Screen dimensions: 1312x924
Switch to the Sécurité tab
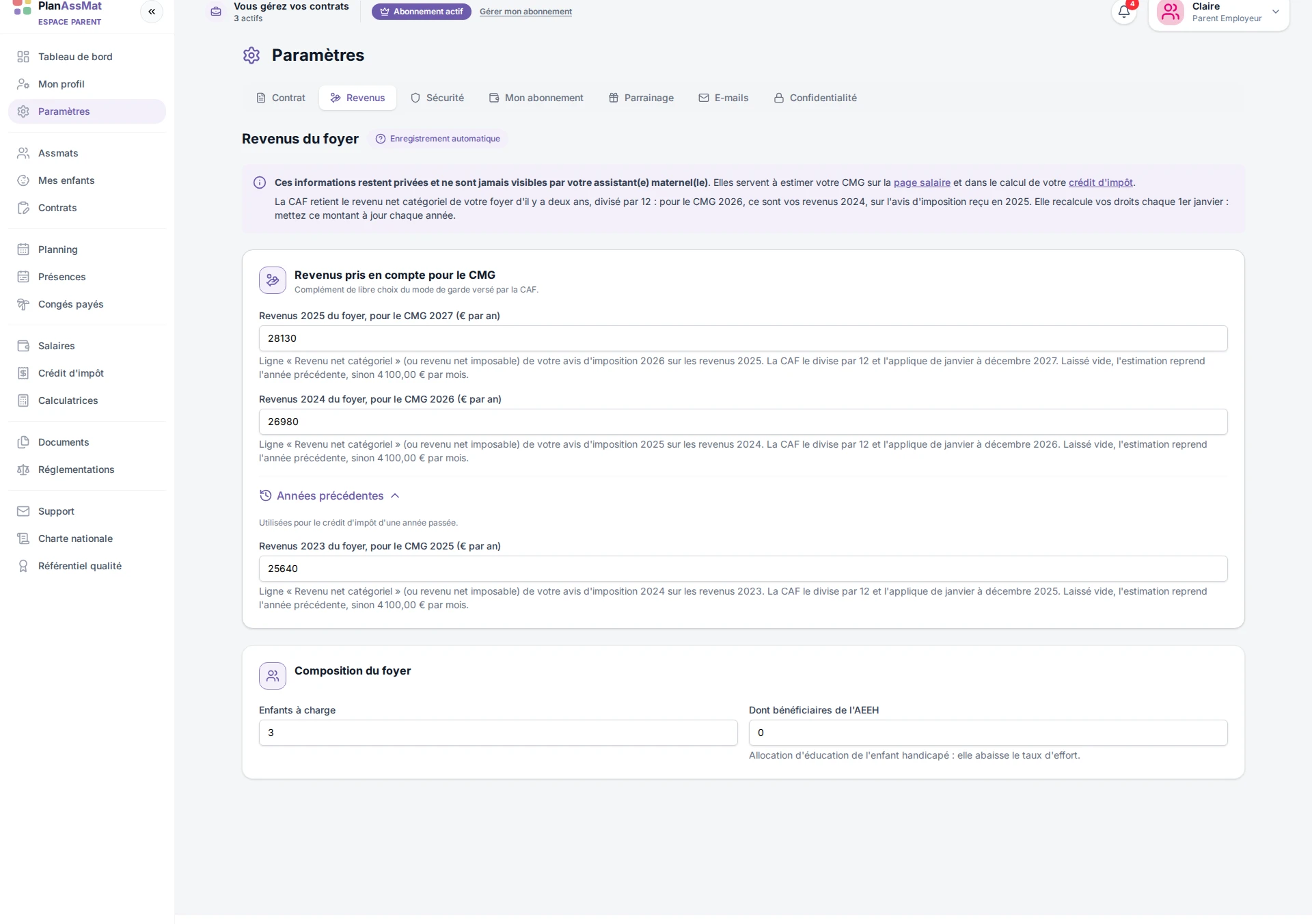click(437, 98)
